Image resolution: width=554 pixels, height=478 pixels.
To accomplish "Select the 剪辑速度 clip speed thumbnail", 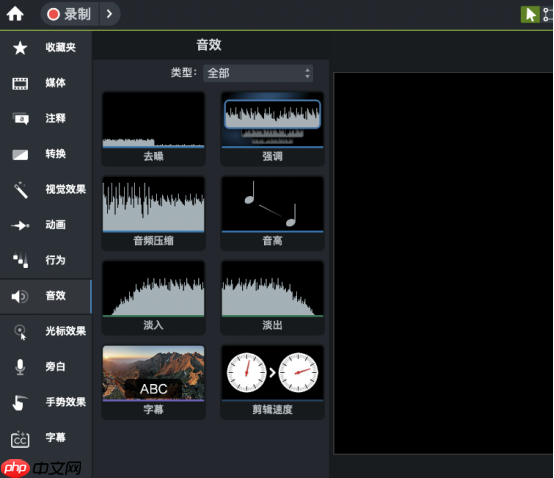I will pyautogui.click(x=272, y=374).
